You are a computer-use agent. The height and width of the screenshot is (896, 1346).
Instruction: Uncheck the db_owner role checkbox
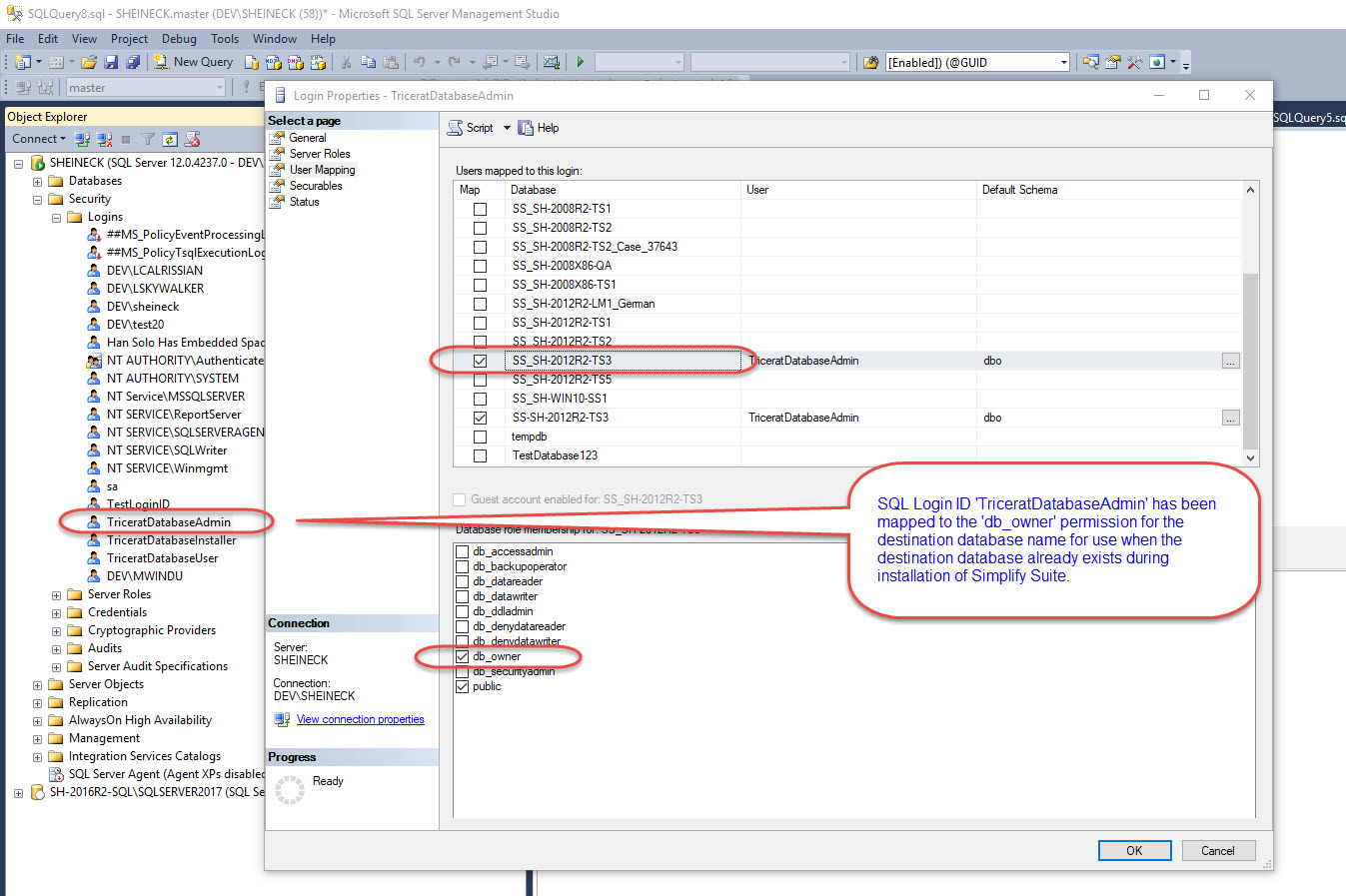[x=462, y=656]
